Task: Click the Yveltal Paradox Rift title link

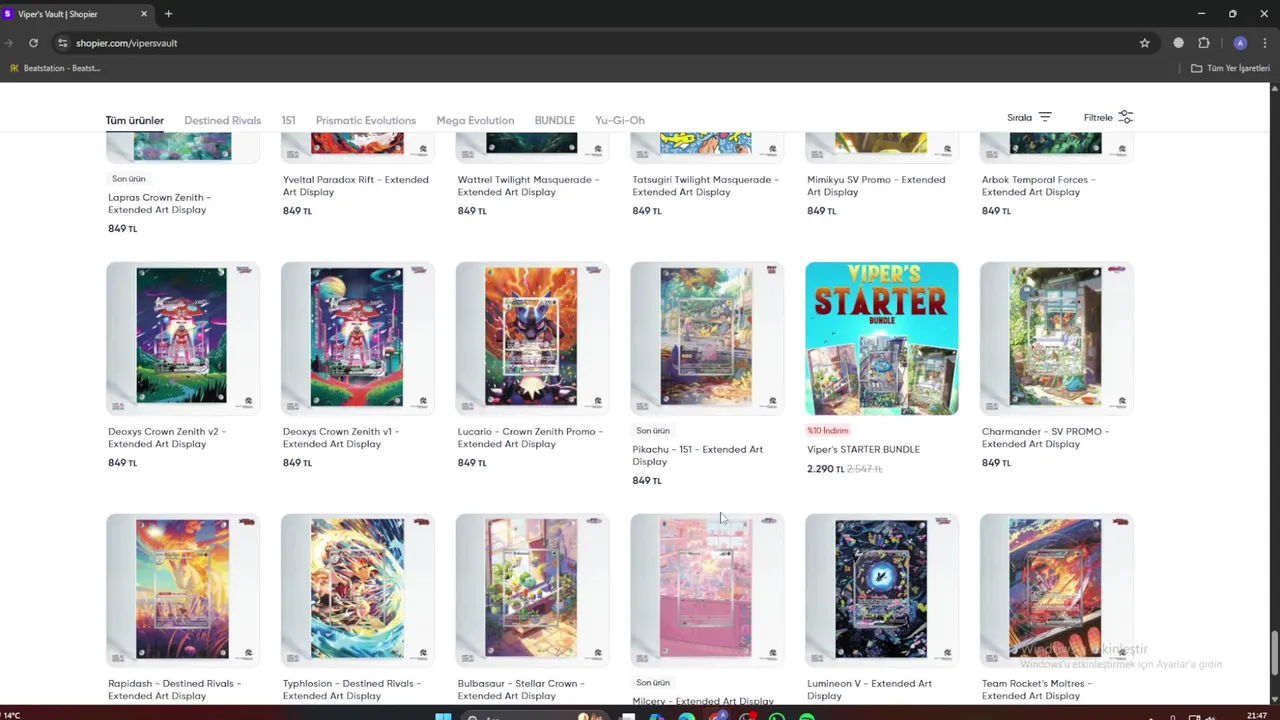Action: point(355,185)
